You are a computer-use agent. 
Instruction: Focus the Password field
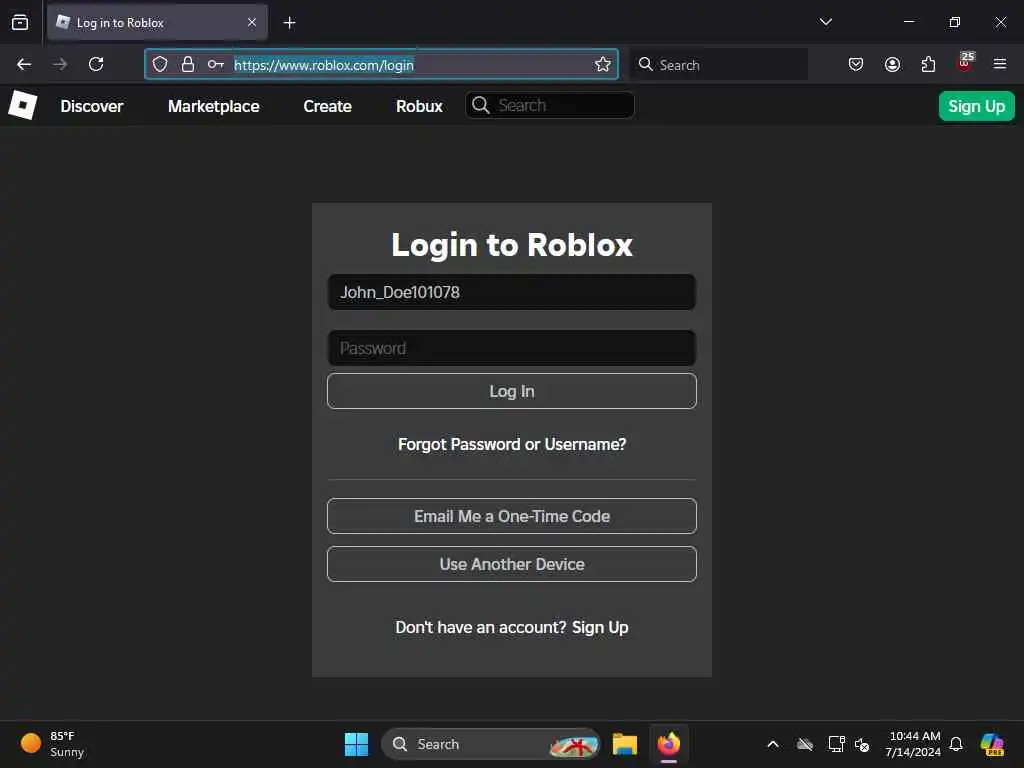point(511,348)
